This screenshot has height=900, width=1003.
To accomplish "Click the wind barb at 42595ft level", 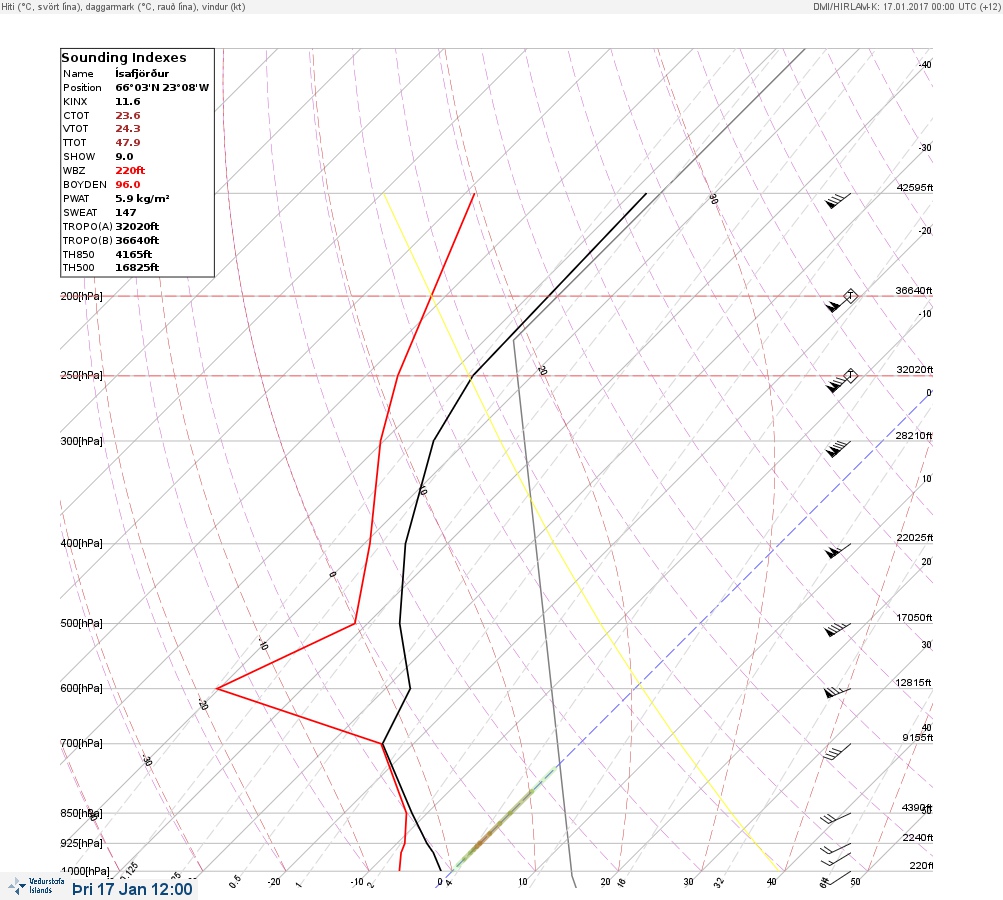I will point(838,201).
